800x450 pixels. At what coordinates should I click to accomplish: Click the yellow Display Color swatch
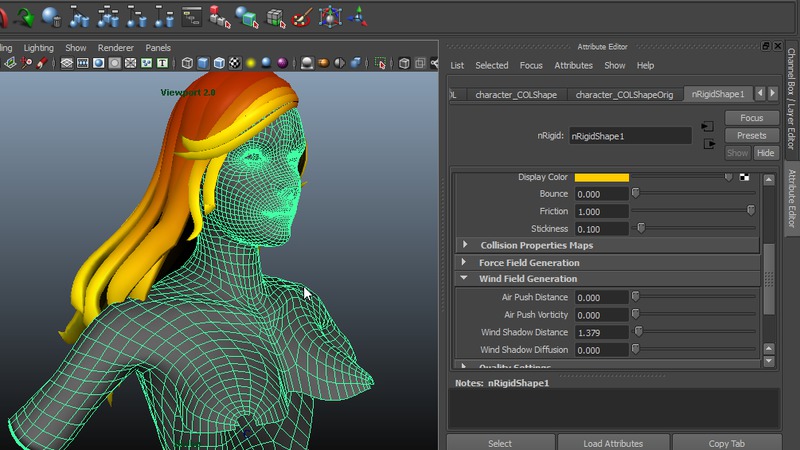(x=601, y=177)
